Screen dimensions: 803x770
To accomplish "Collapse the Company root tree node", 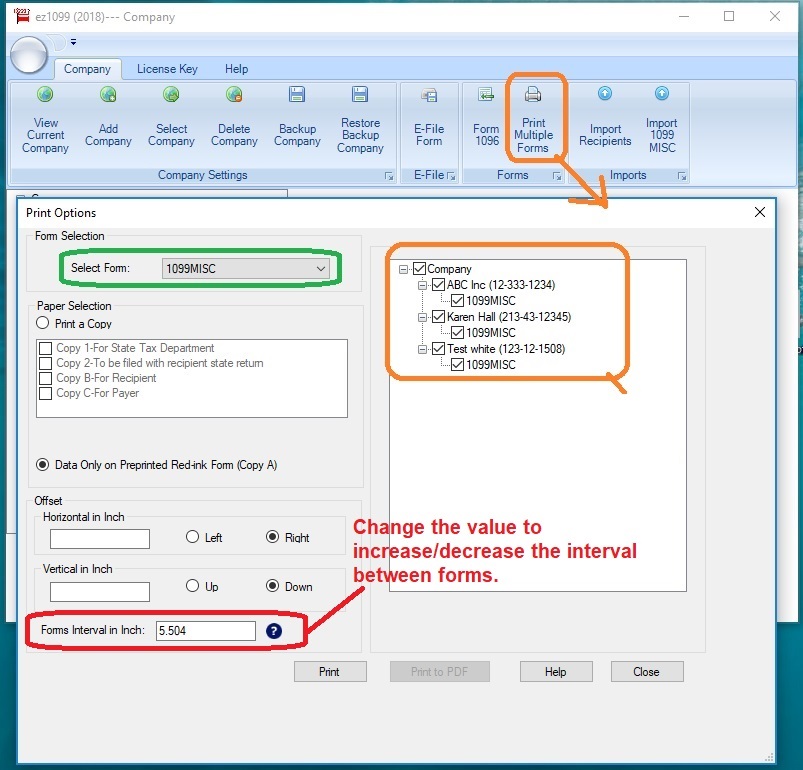I will 404,269.
